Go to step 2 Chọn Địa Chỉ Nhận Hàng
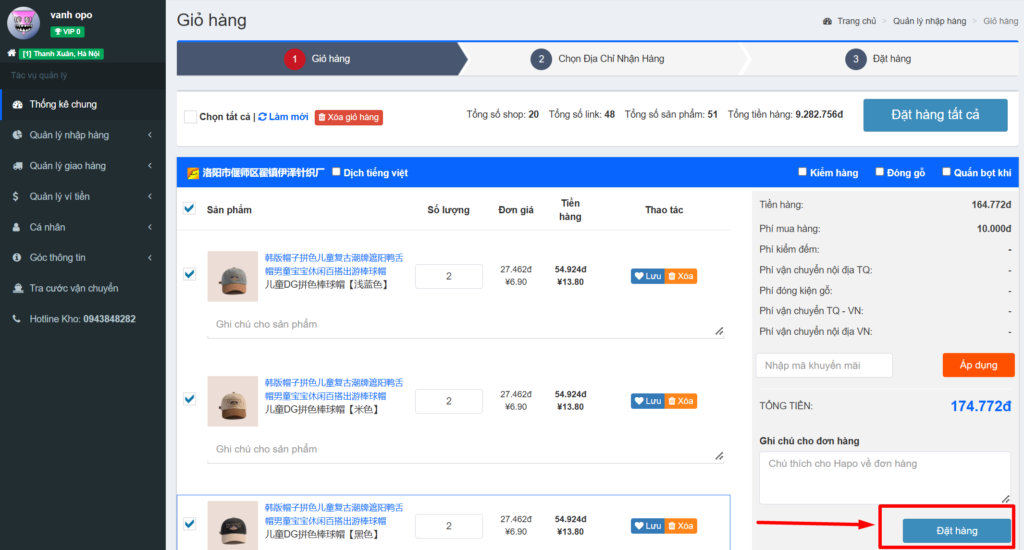 click(598, 59)
